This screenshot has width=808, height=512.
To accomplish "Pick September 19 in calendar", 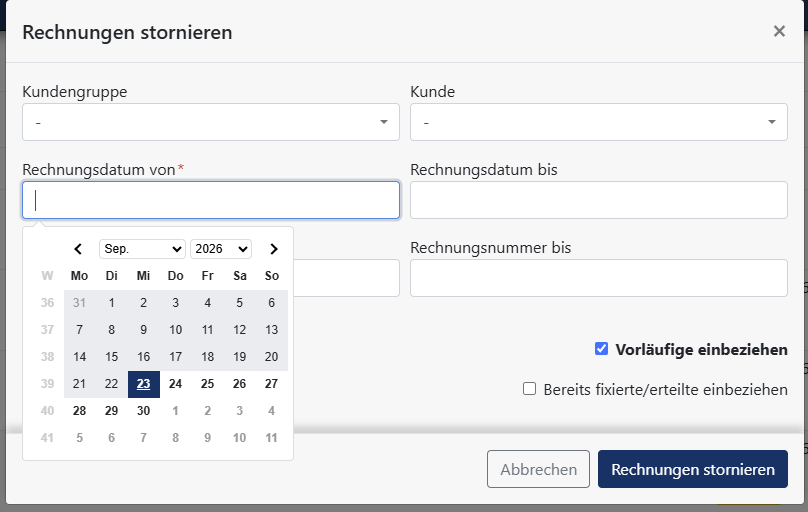I will pyautogui.click(x=240, y=357).
